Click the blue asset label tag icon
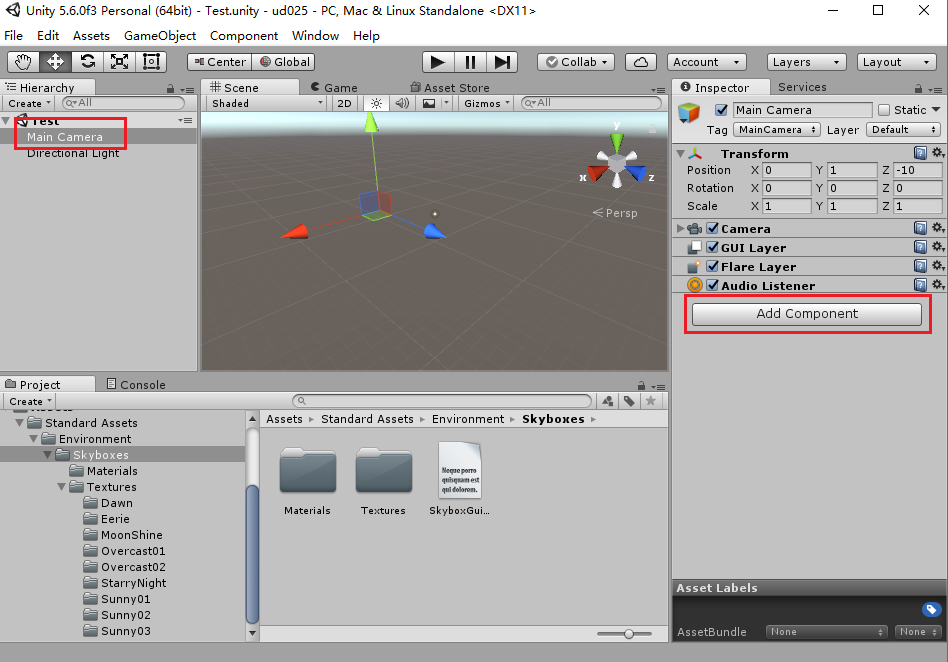Viewport: 948px width, 662px height. pos(930,609)
